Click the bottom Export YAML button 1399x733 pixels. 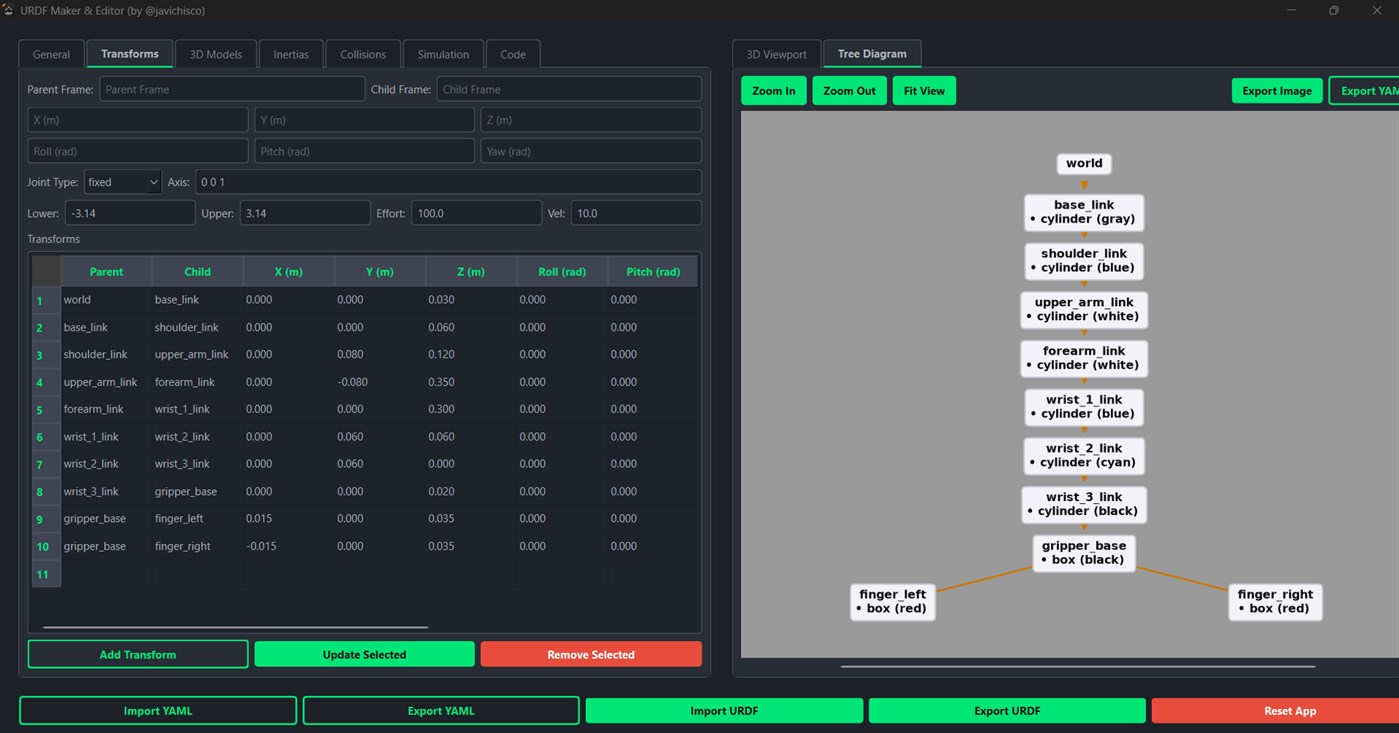coord(441,710)
